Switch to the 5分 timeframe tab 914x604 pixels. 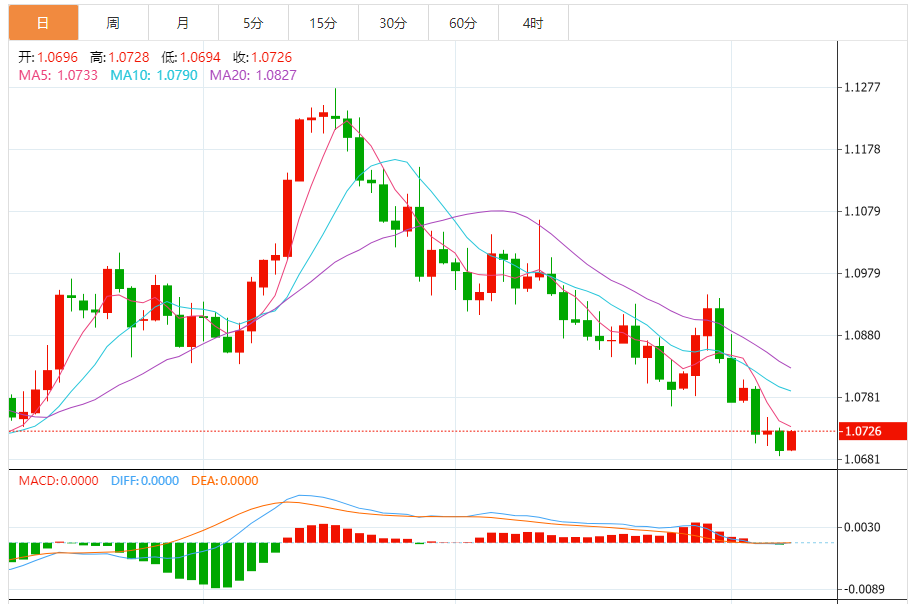click(253, 23)
